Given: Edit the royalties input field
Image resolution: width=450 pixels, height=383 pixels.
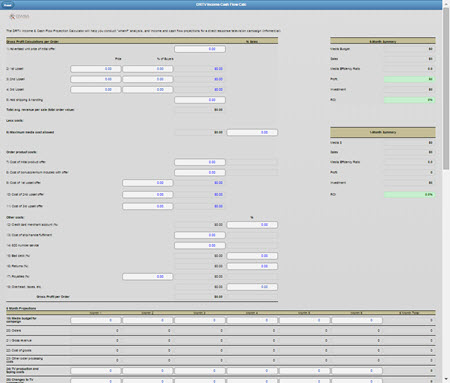Looking at the screenshot, I should (x=148, y=277).
